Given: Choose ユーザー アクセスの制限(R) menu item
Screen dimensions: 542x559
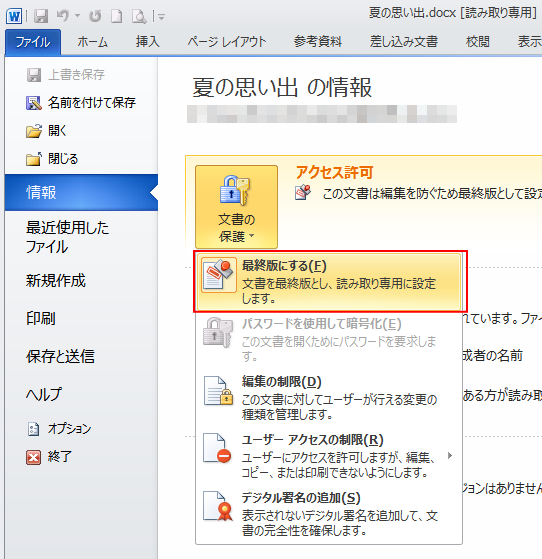Looking at the screenshot, I should pos(329,456).
